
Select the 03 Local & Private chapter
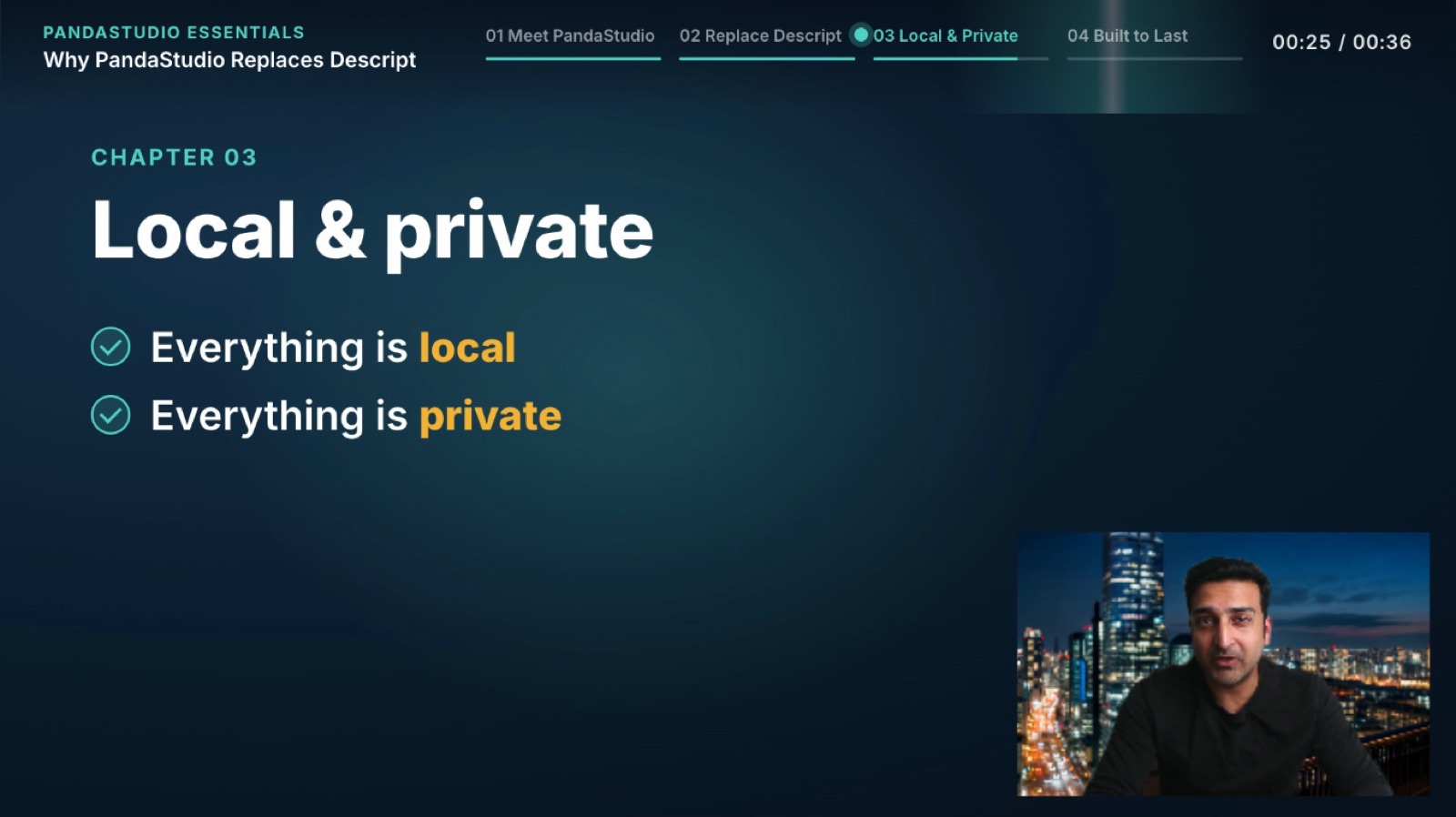coord(945,35)
